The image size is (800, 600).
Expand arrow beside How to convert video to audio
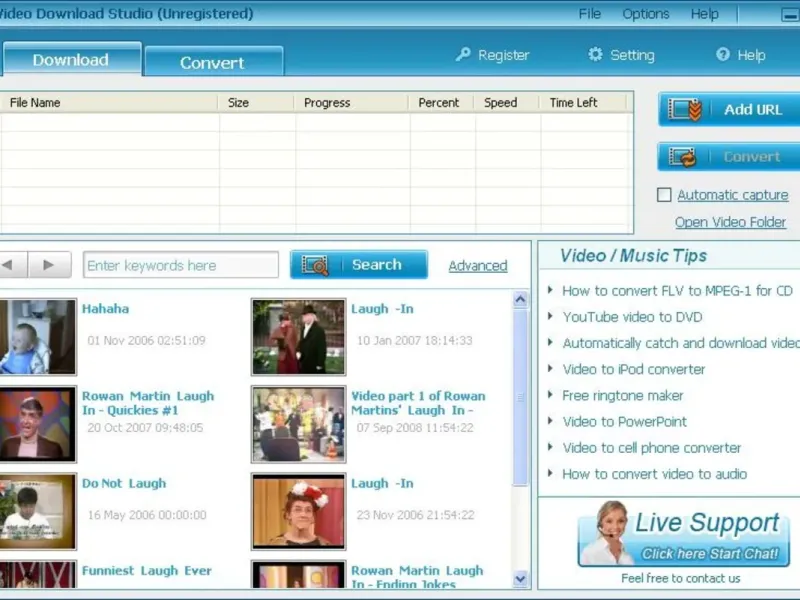[x=549, y=473]
